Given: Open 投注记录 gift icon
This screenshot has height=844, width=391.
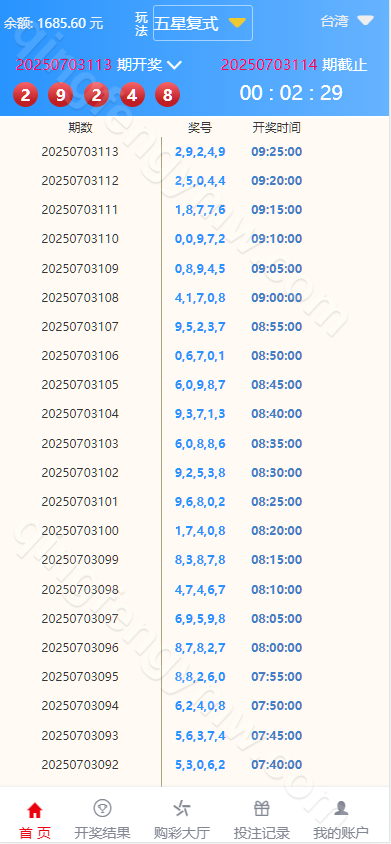Looking at the screenshot, I should click(262, 808).
